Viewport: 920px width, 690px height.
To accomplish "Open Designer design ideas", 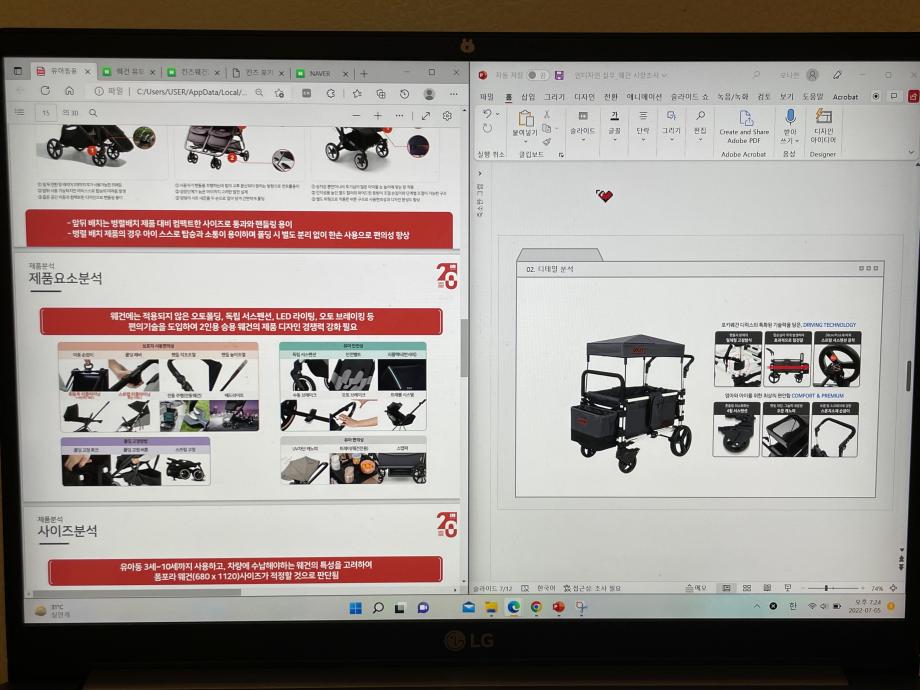I will pyautogui.click(x=824, y=119).
